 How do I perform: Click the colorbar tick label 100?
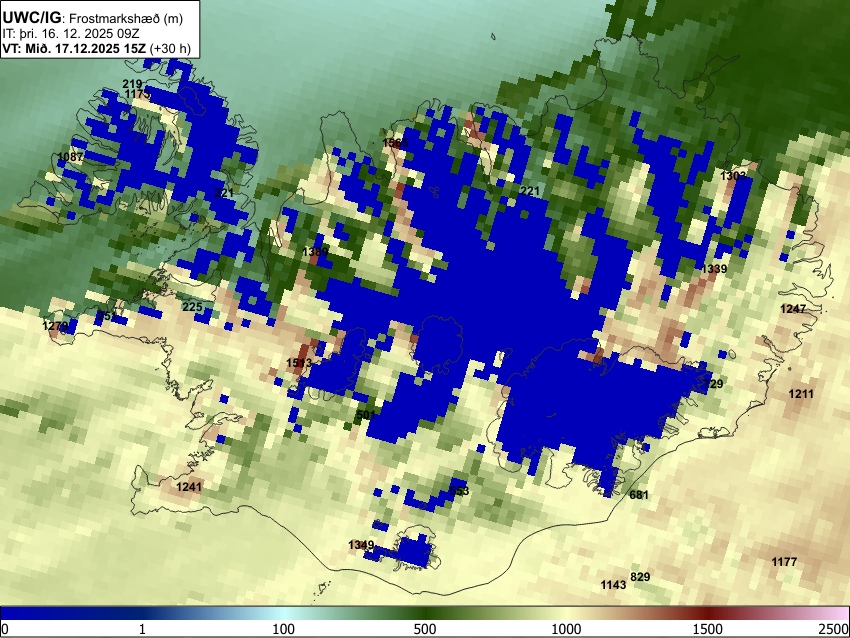pos(283,629)
